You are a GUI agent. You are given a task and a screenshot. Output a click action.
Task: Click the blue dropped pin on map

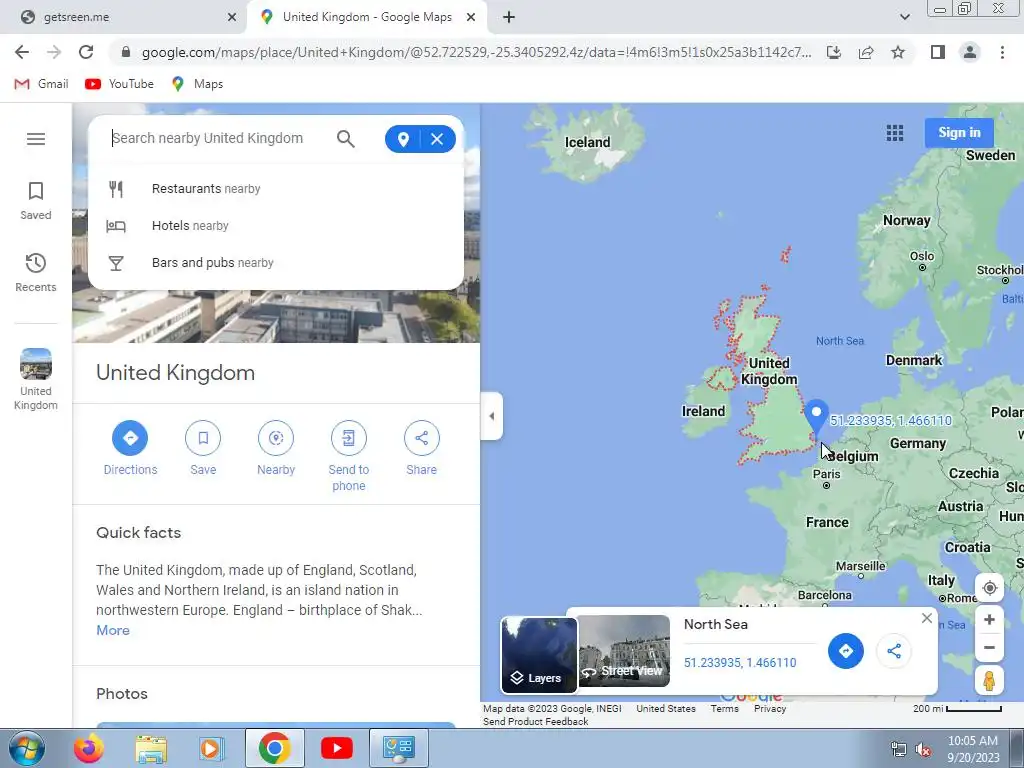[816, 418]
